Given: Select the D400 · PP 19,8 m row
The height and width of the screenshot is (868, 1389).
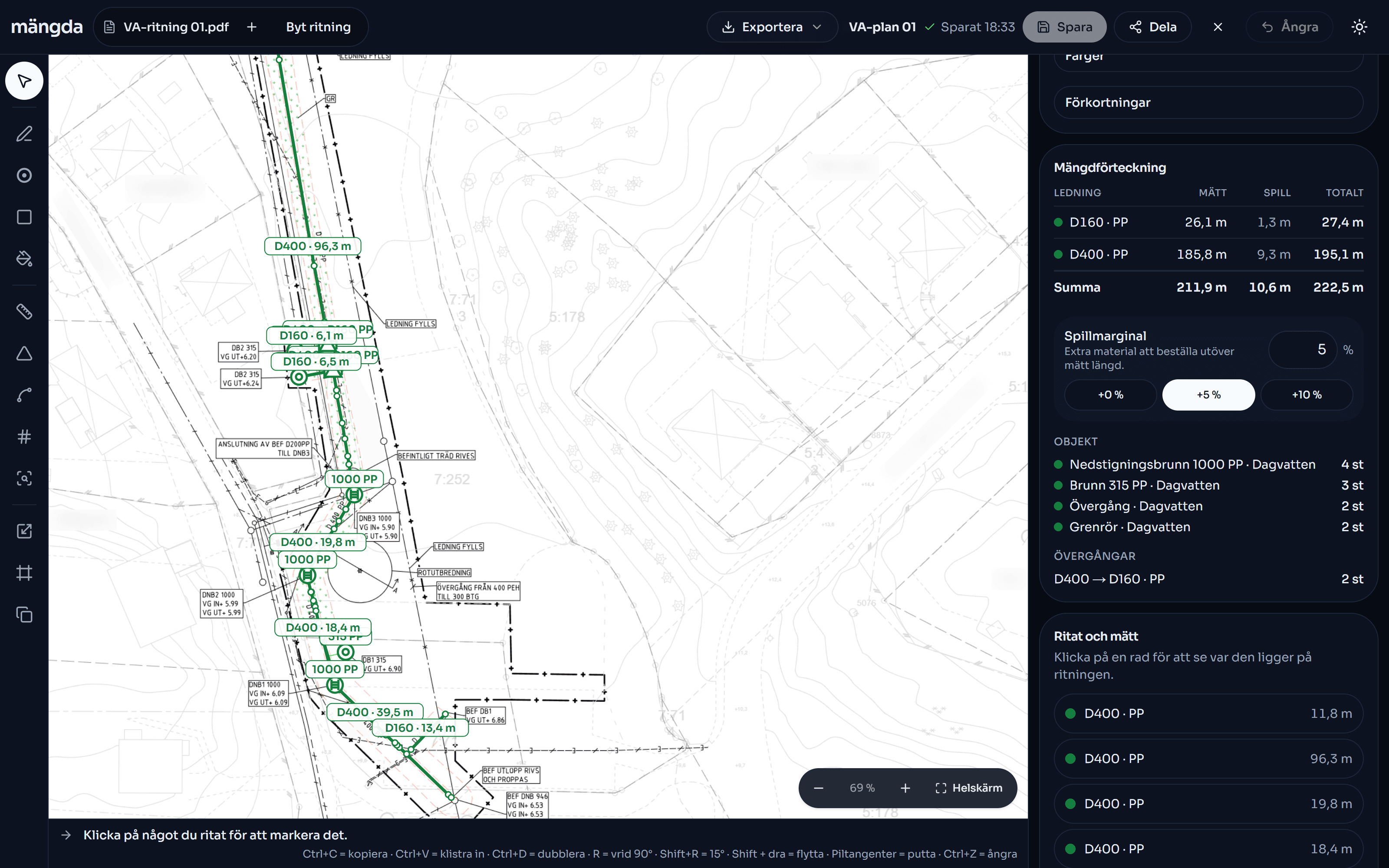Looking at the screenshot, I should (x=1208, y=804).
